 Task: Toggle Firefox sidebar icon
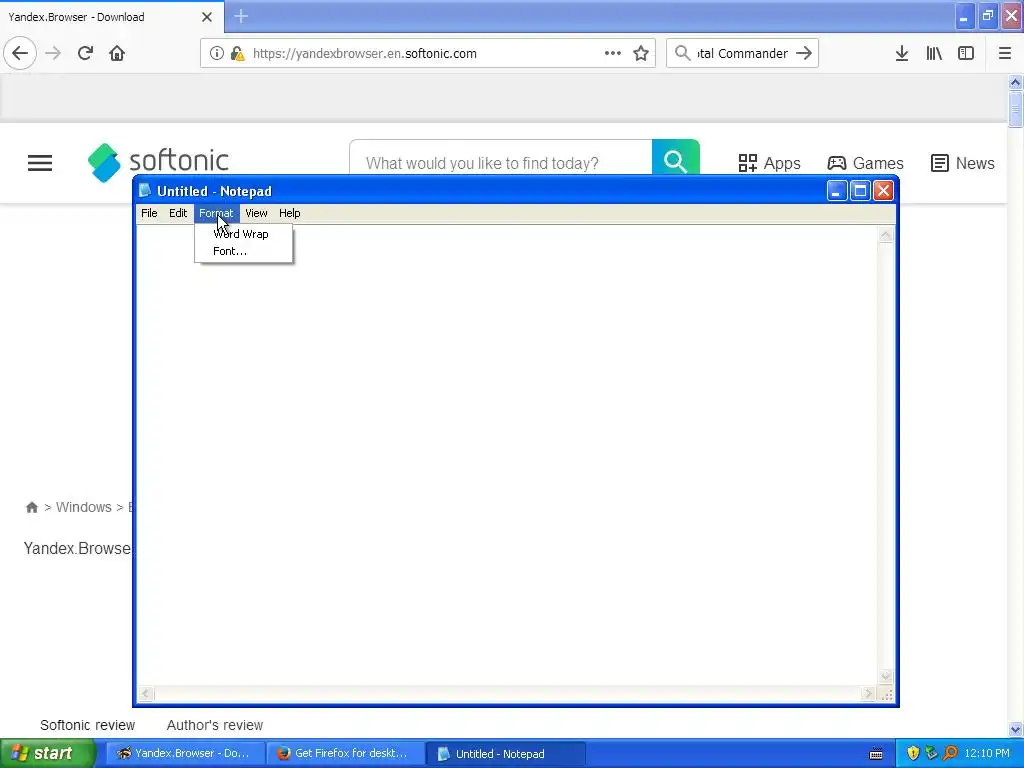966,54
